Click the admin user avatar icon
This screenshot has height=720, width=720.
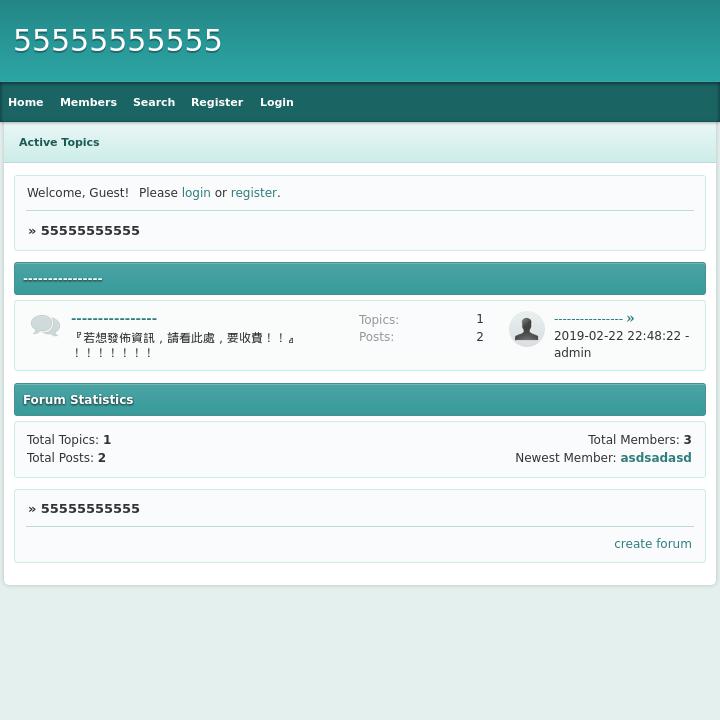[526, 329]
